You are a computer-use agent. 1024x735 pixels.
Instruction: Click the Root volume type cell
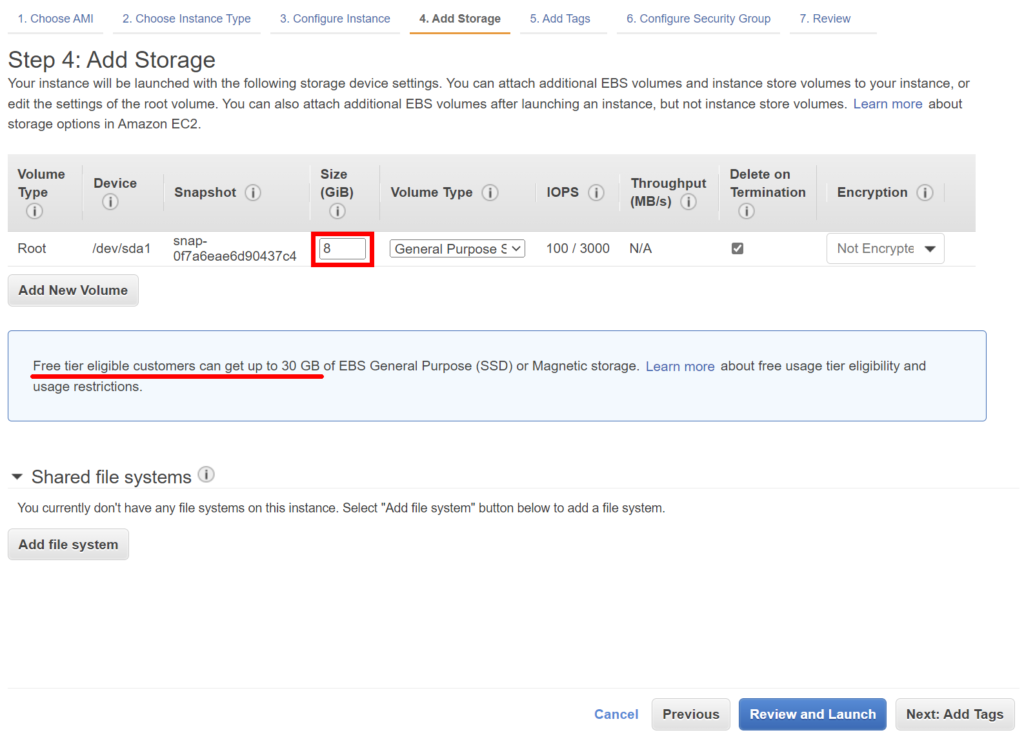[32, 249]
